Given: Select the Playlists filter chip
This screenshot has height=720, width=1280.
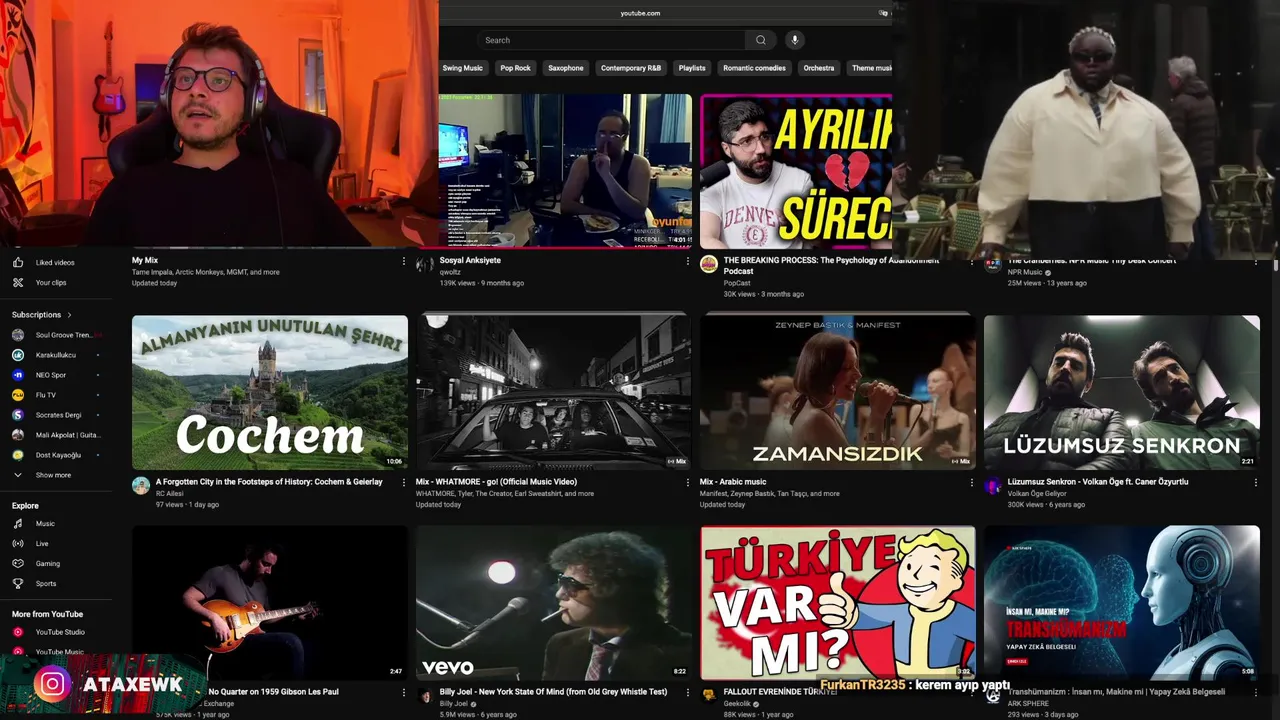Looking at the screenshot, I should tap(692, 68).
